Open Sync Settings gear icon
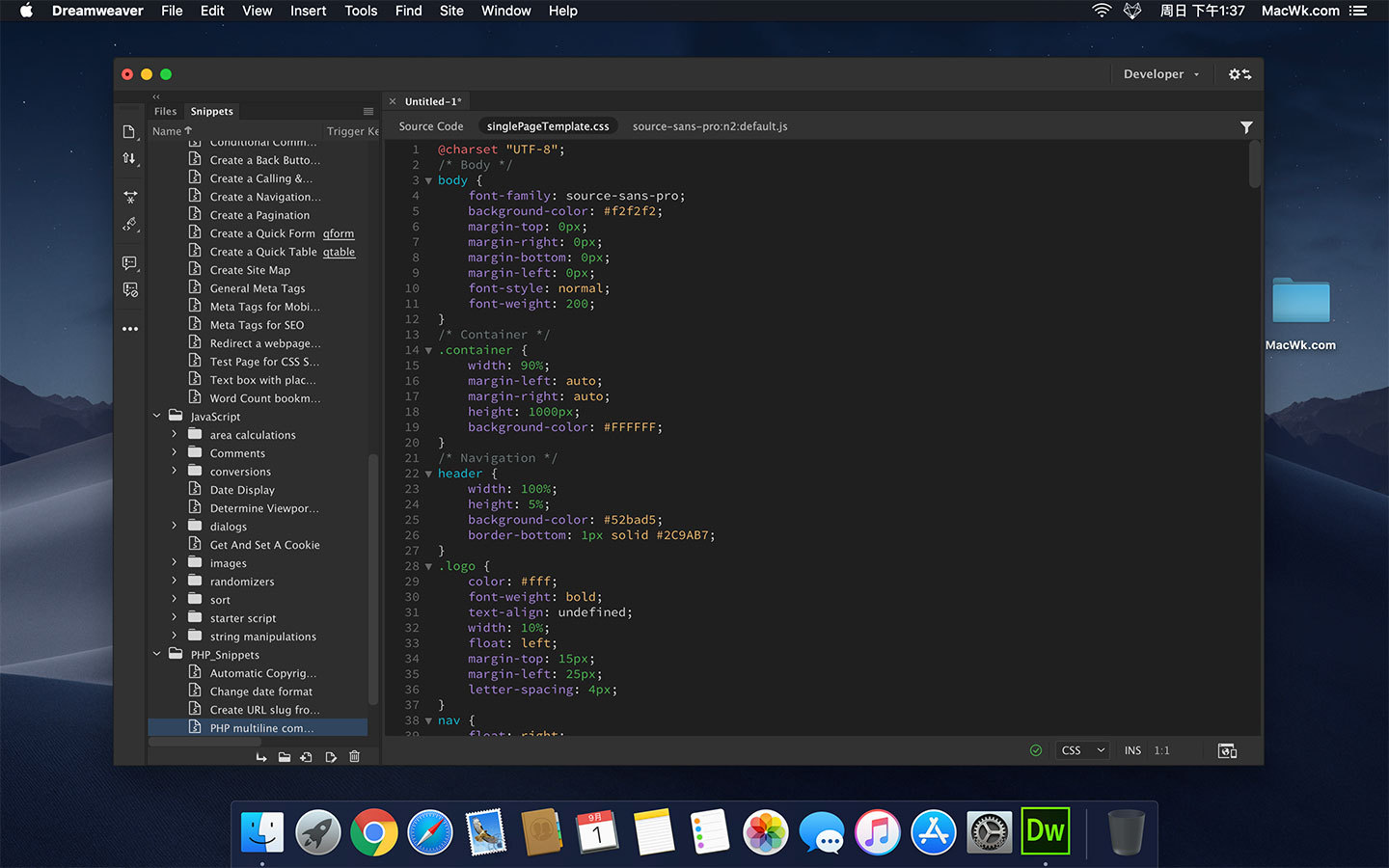The image size is (1389, 868). click(1239, 74)
